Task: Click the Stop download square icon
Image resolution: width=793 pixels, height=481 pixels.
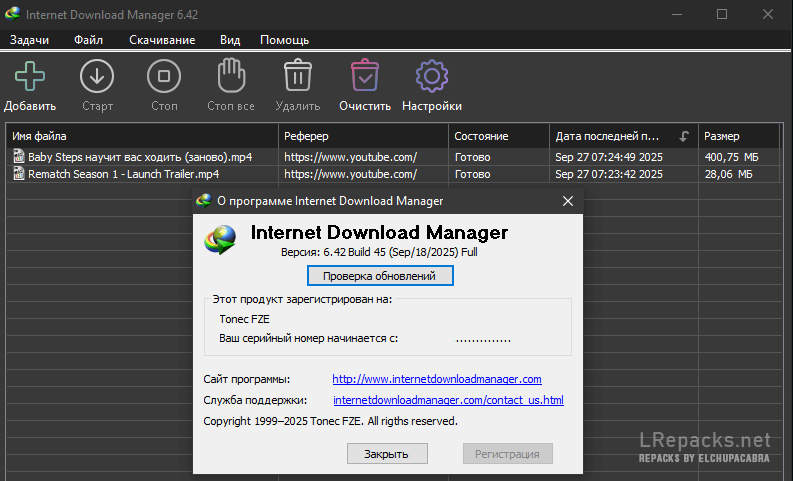Action: [x=163, y=76]
